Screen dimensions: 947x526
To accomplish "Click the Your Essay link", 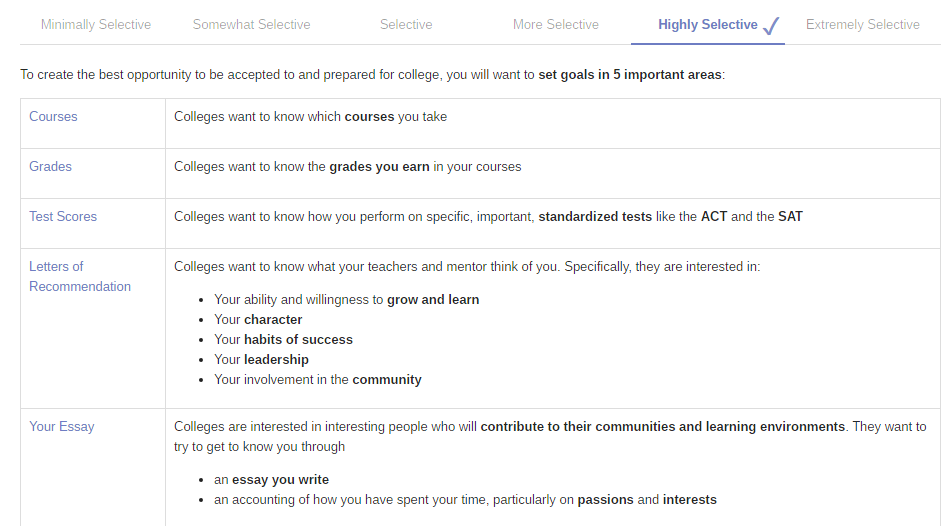I will [x=61, y=427].
